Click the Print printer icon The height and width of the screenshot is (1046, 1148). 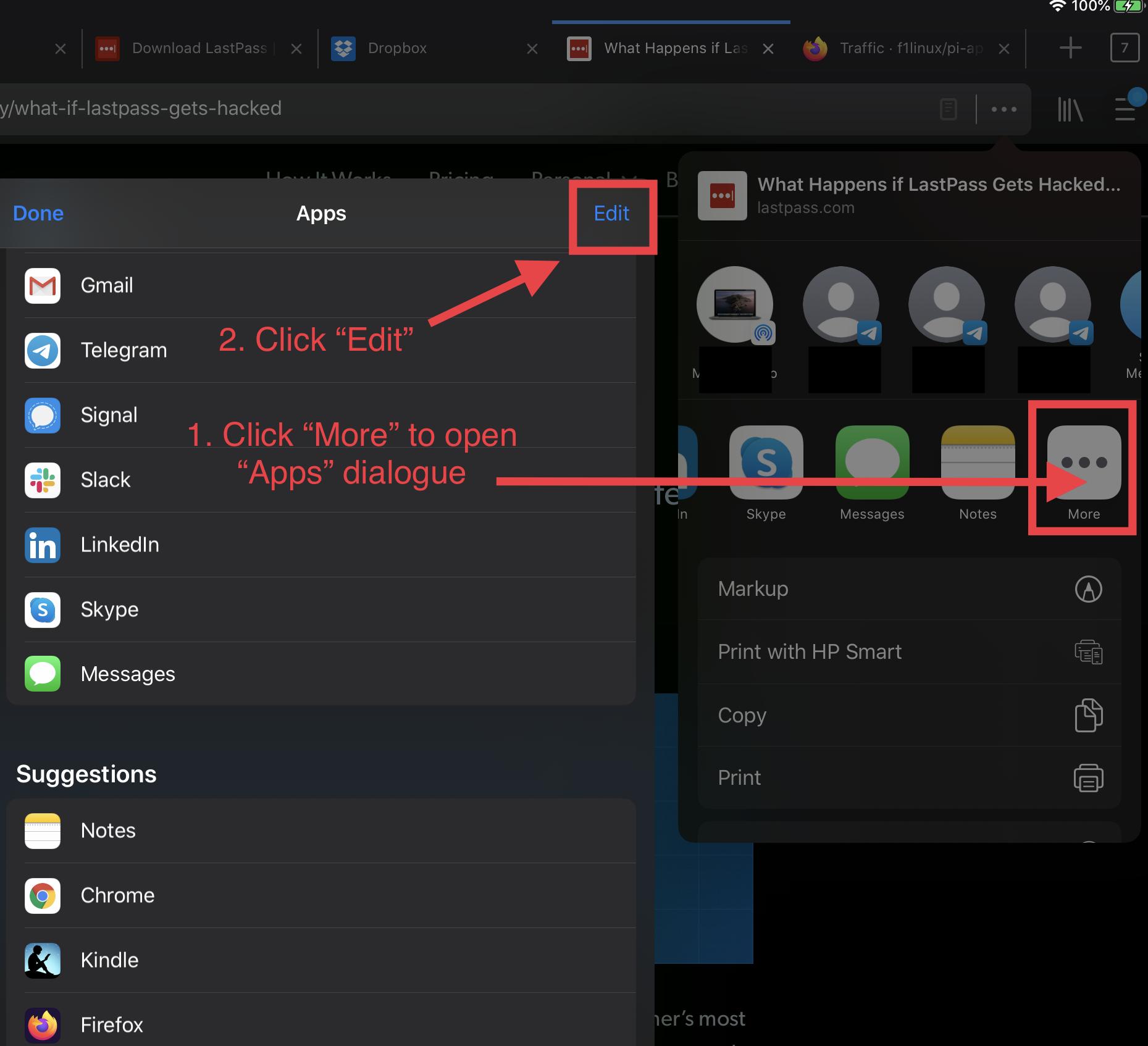(x=1089, y=778)
